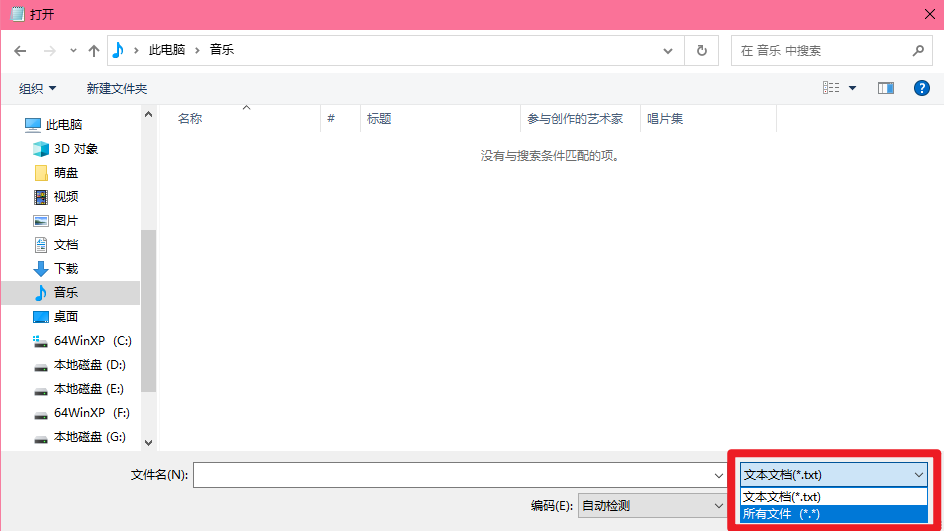Sort by 标题 column header

[440, 119]
